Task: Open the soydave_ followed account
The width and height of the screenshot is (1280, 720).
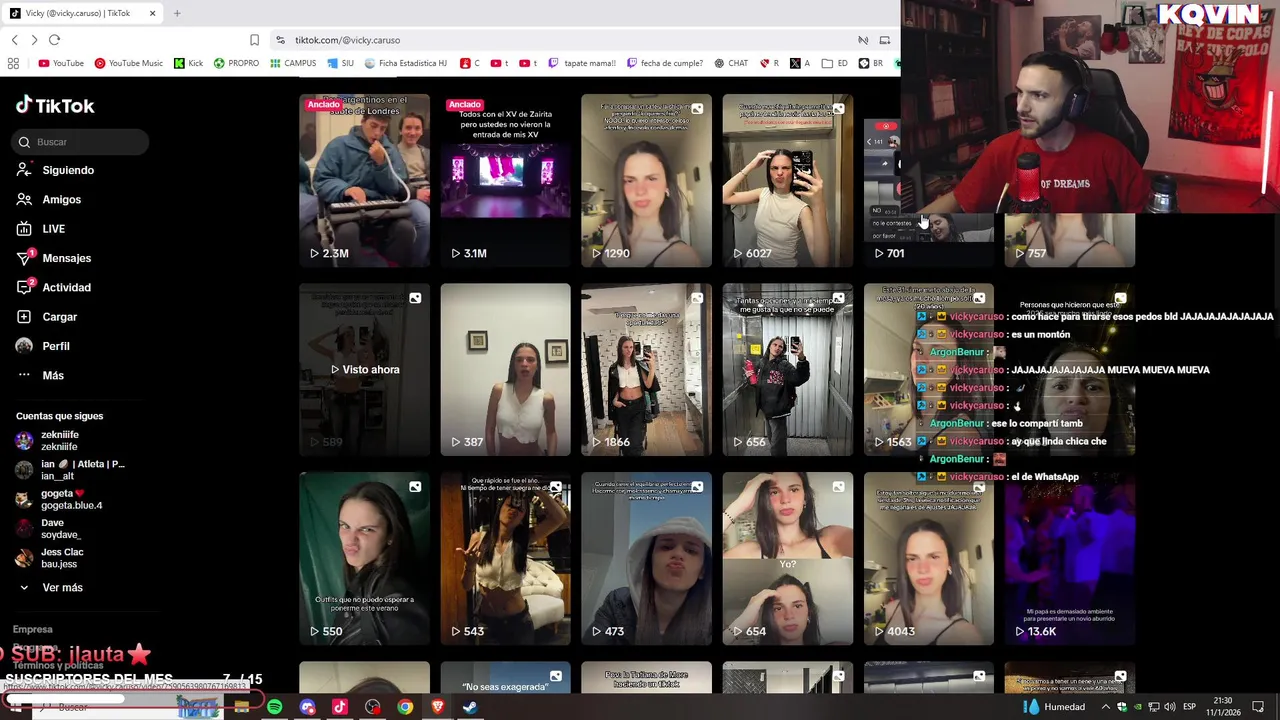Action: click(48, 529)
